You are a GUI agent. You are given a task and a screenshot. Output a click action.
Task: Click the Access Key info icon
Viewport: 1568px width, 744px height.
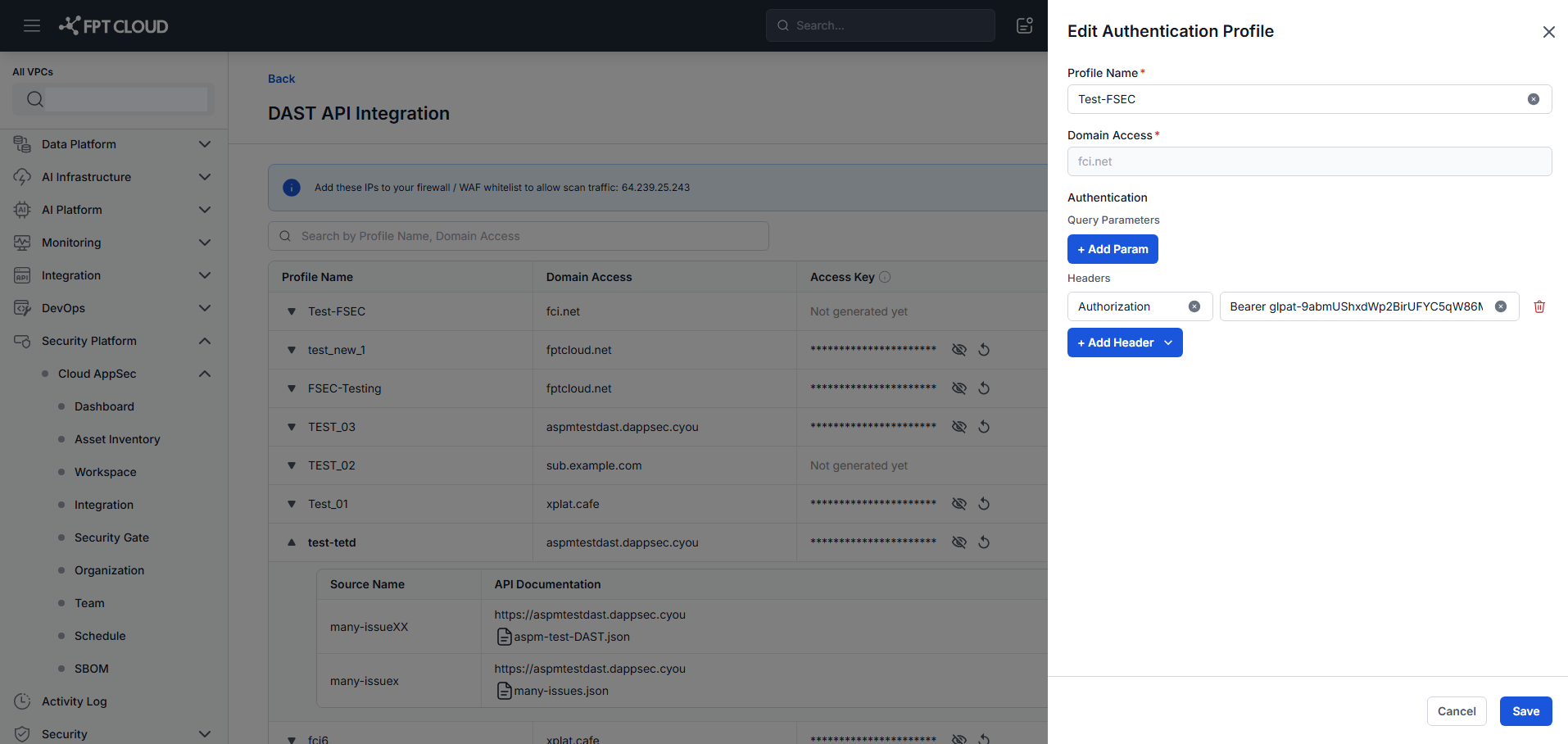[885, 277]
